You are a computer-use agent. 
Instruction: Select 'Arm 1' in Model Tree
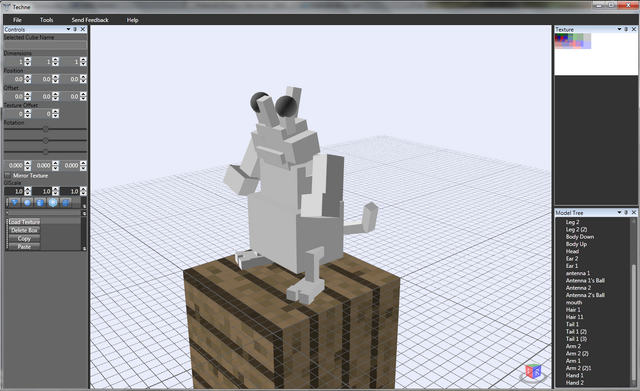coord(573,361)
